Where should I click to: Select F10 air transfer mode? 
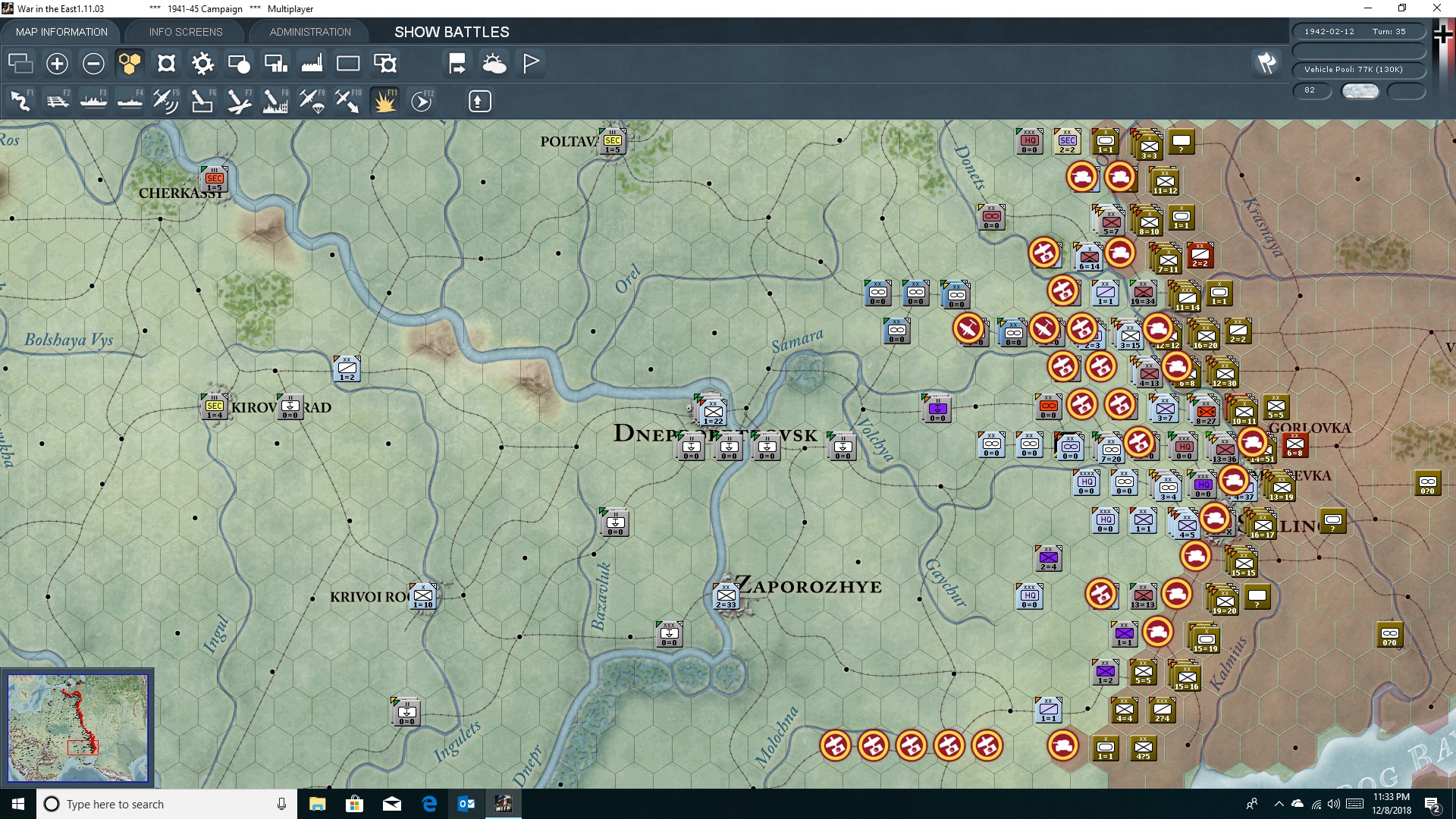point(348,101)
